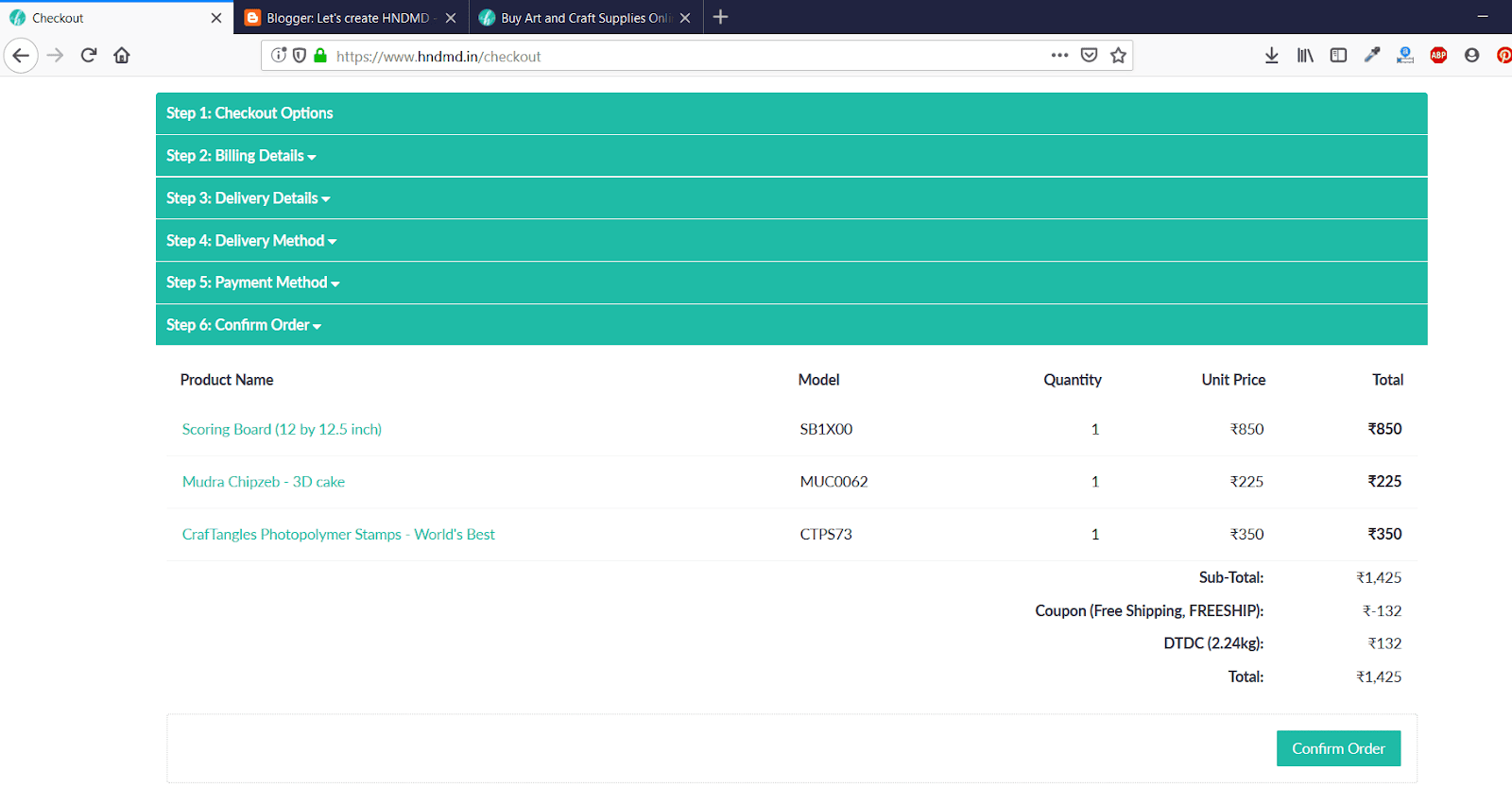
Task: Click the Confirm Order button
Action: [1338, 748]
